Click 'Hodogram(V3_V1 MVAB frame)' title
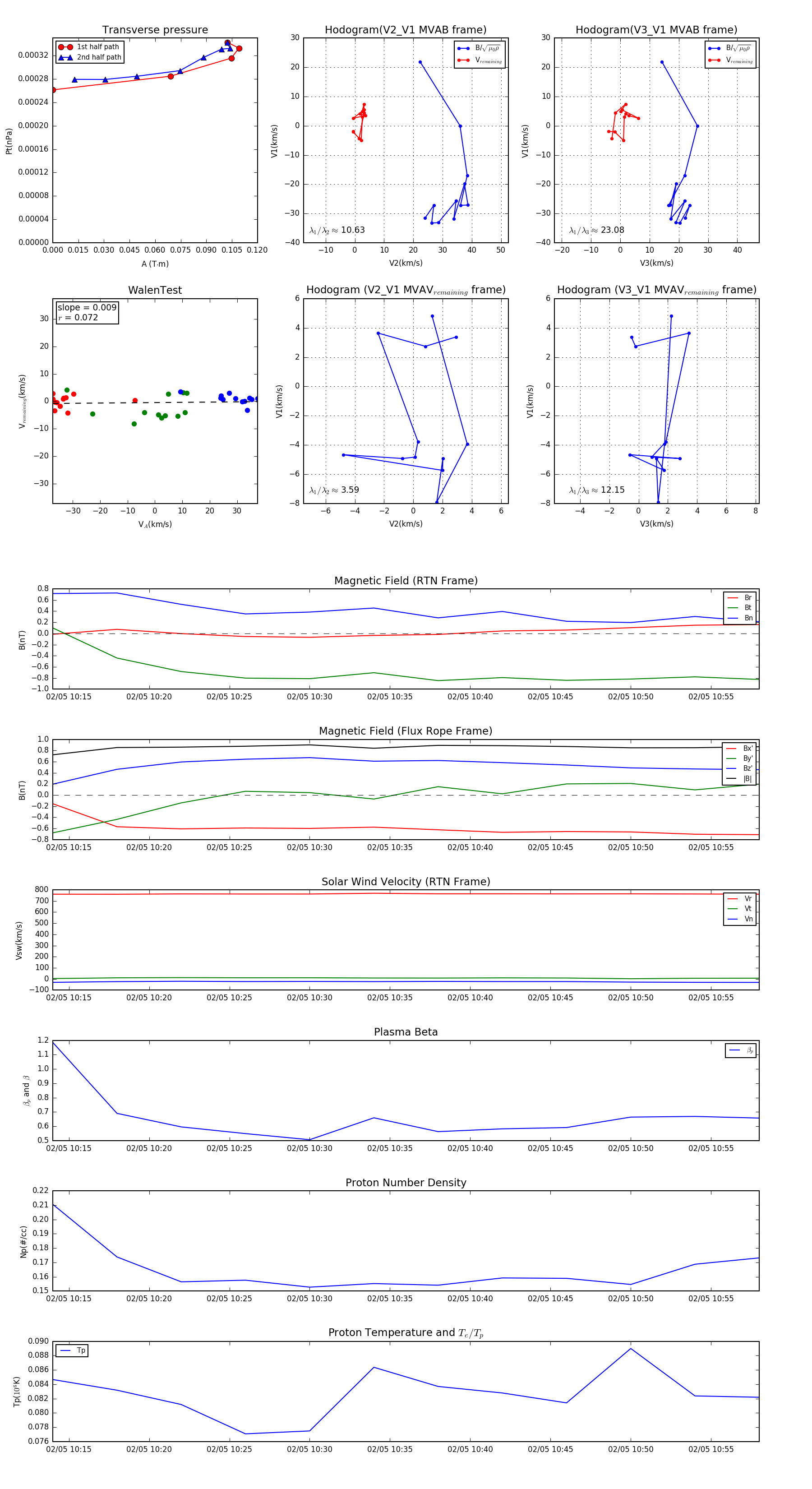This screenshot has width=812, height=1489. pos(656,29)
